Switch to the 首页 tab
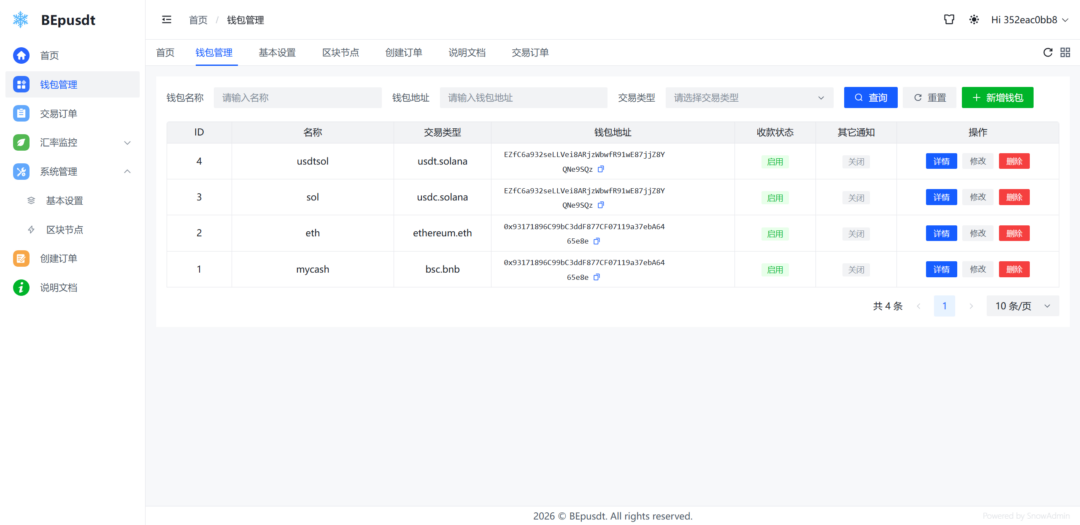 tap(165, 52)
